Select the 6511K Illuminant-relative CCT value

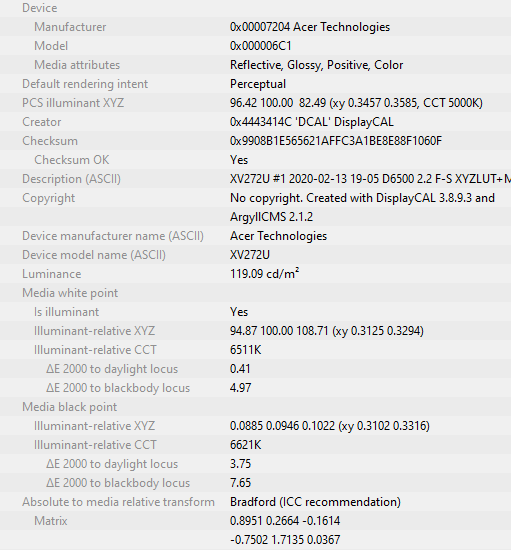point(245,350)
